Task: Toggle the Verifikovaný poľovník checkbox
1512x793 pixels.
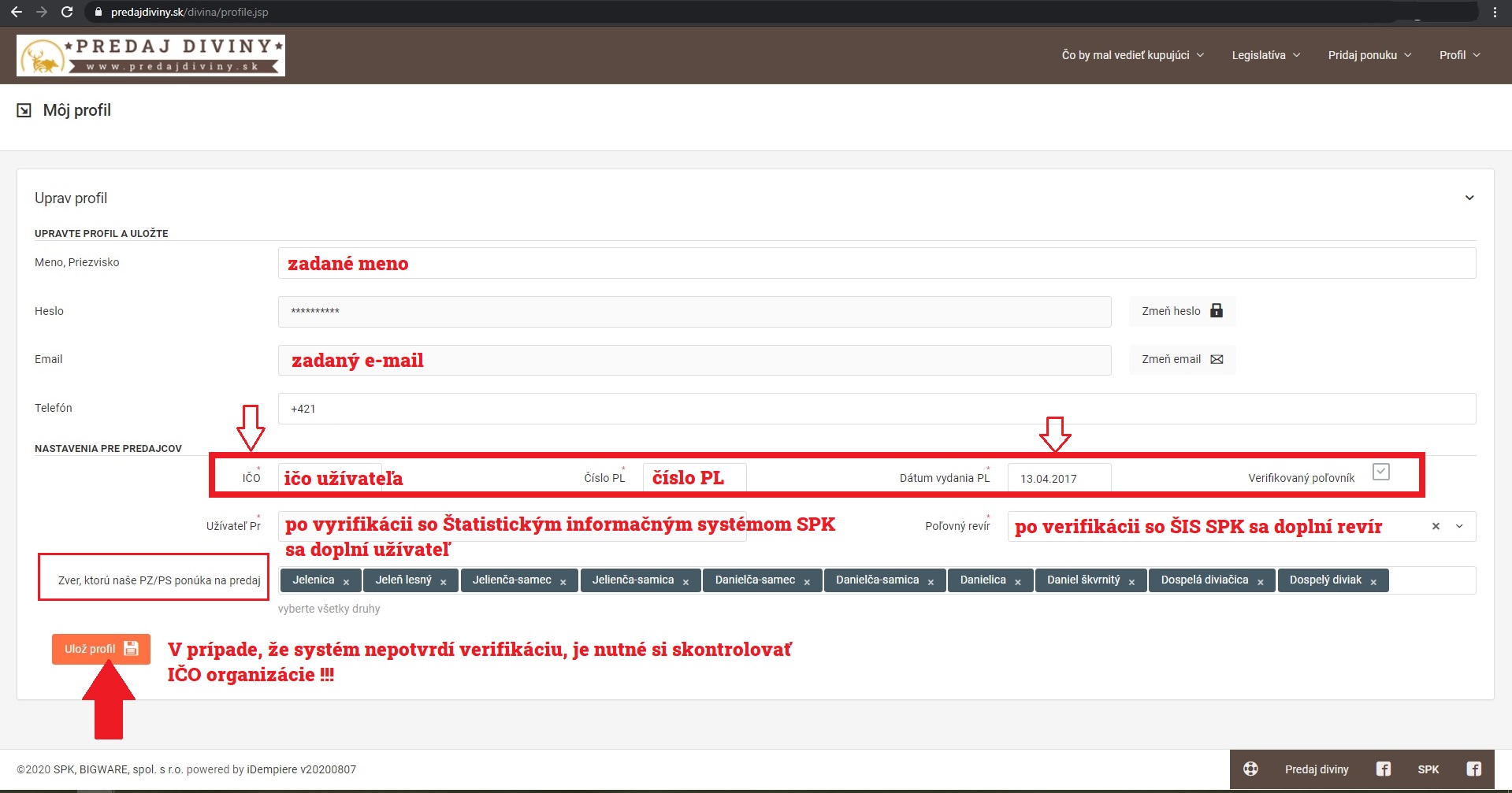Action: point(1380,472)
